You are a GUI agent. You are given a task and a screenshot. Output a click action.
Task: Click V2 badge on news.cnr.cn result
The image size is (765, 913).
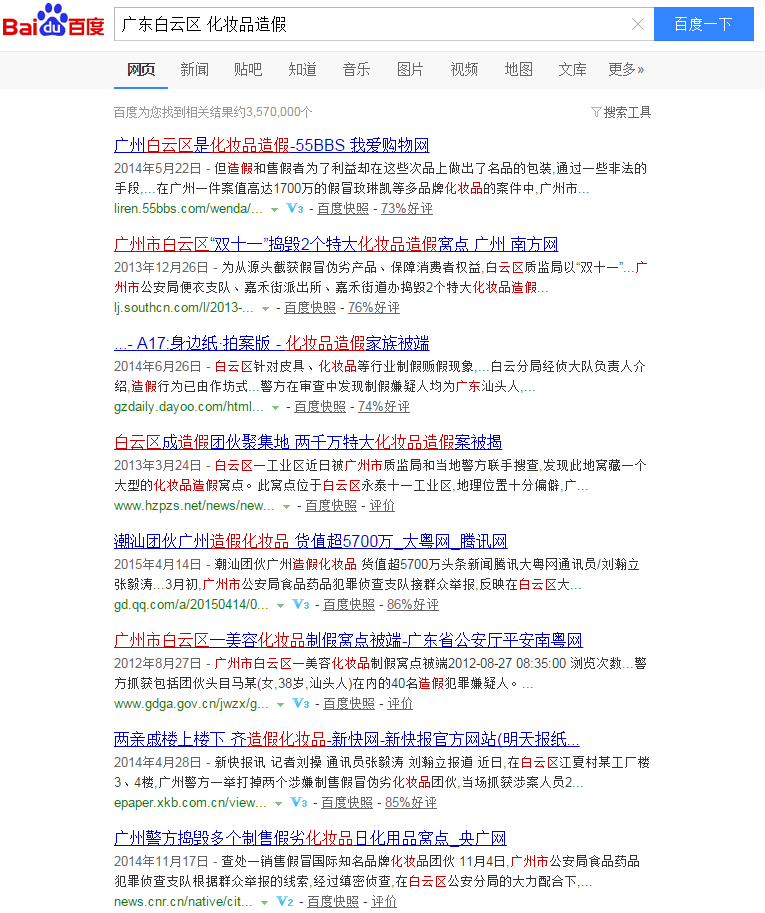coord(285,901)
